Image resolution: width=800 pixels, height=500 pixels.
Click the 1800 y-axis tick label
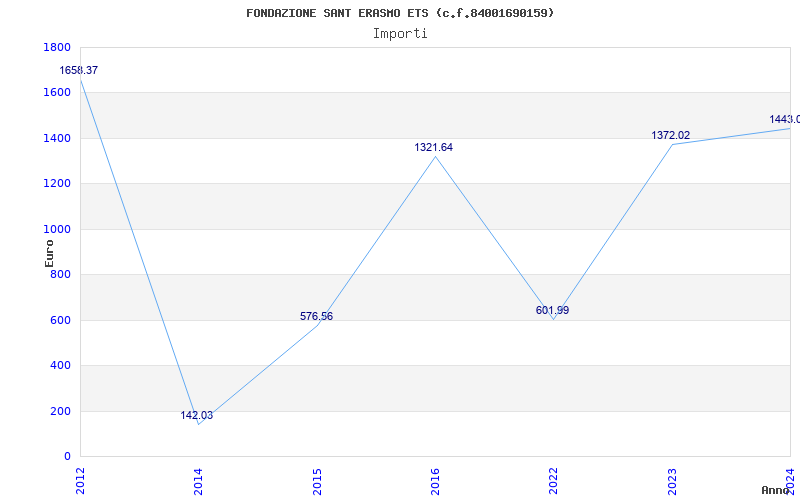tap(57, 47)
